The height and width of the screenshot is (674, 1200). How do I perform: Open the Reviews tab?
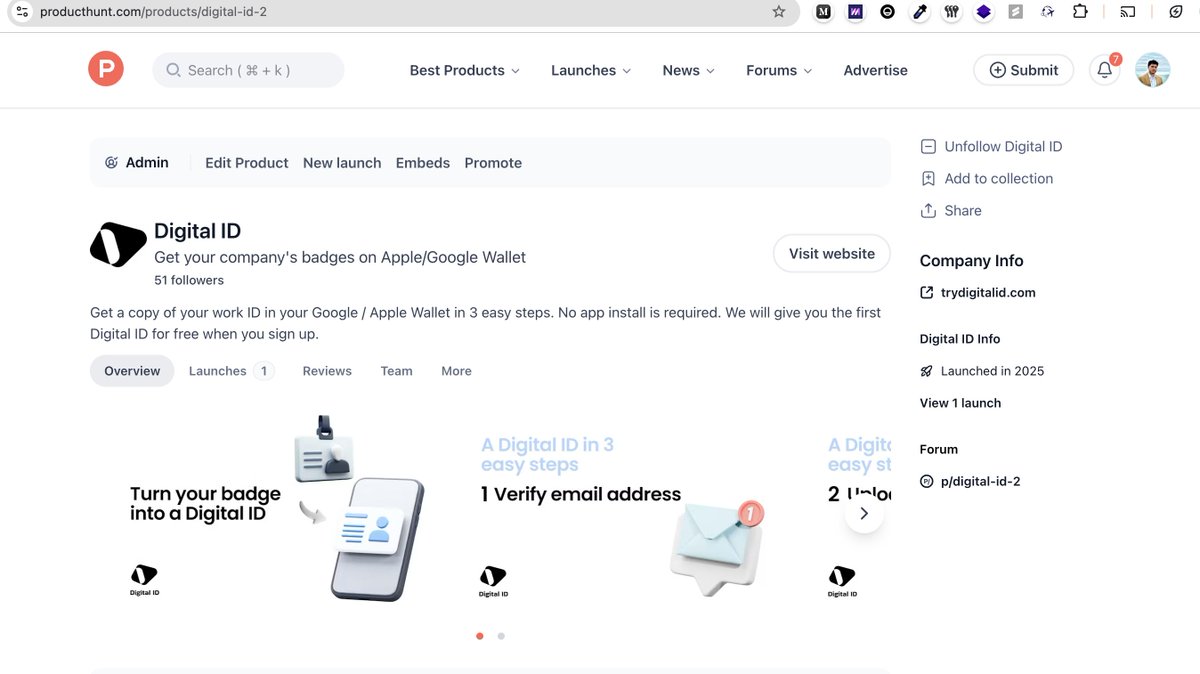tap(327, 371)
